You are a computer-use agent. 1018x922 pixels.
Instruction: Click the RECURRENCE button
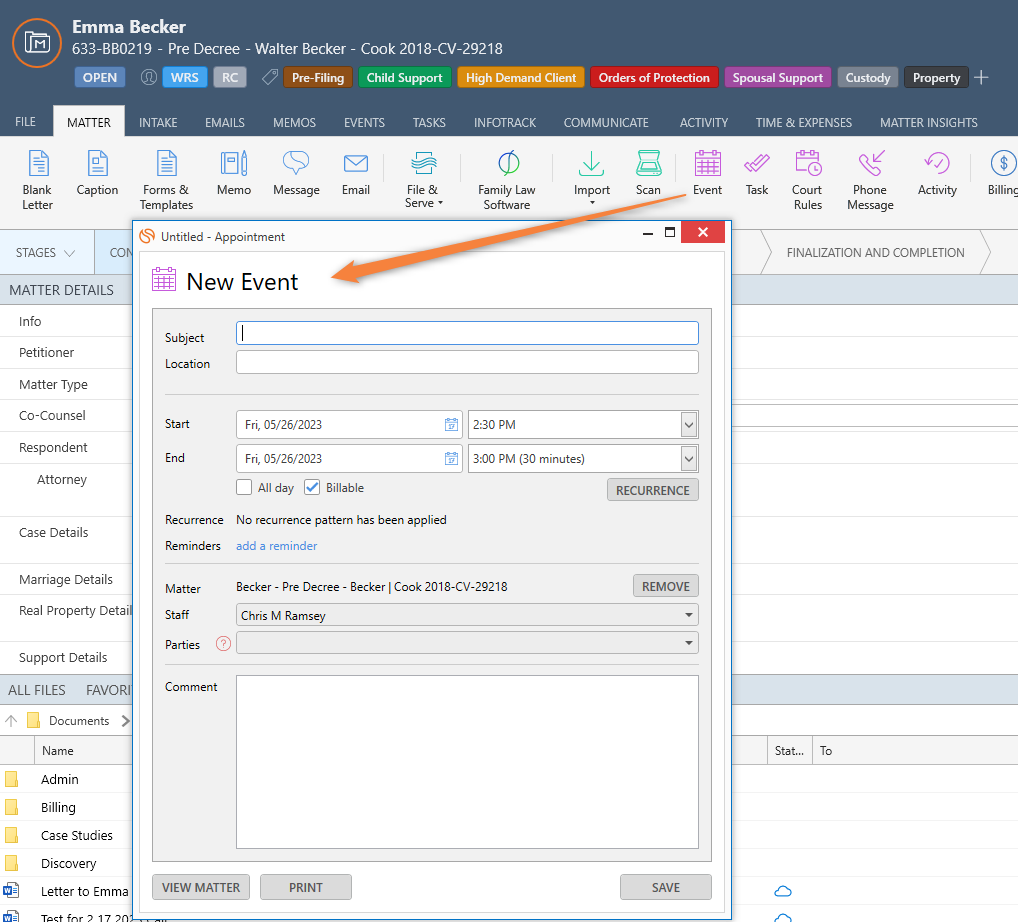[x=652, y=490]
